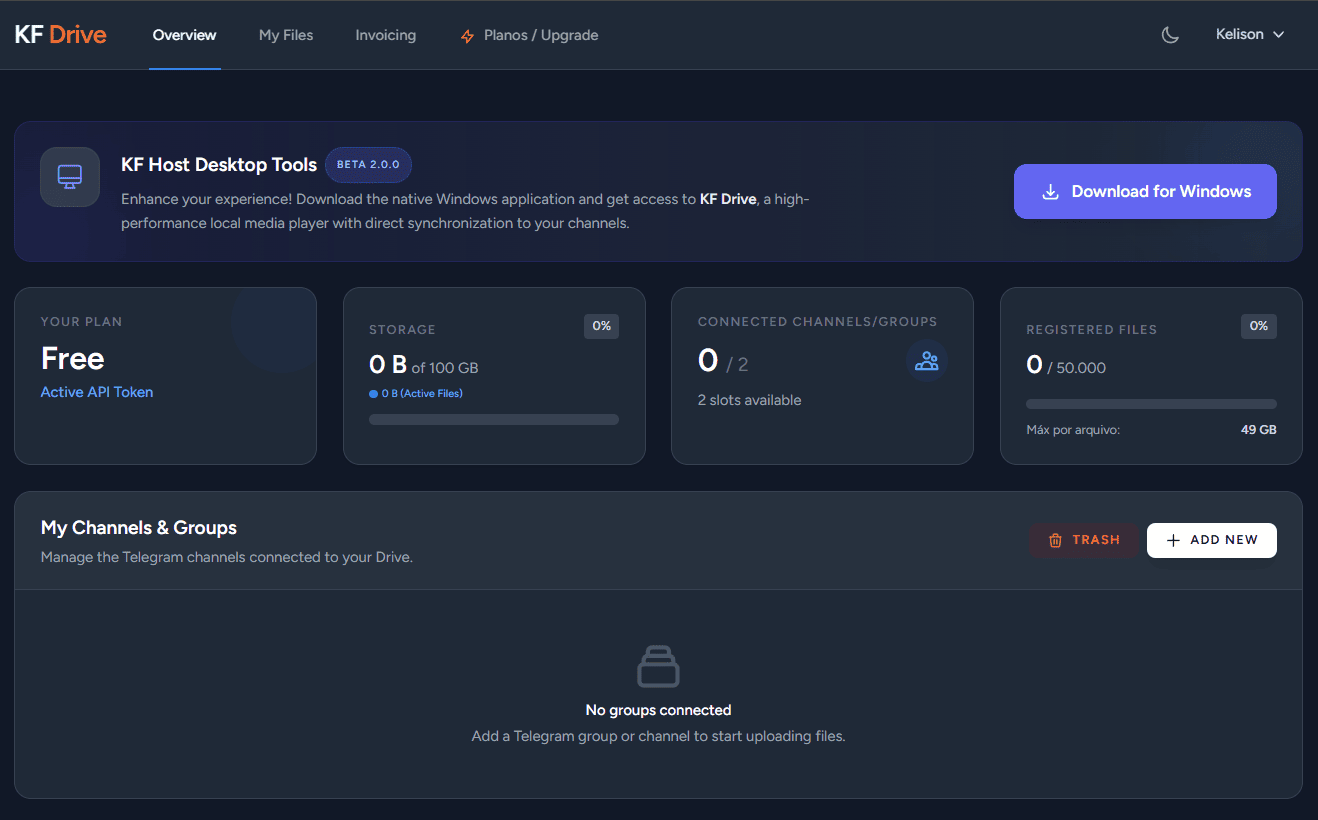Click the BETA 2.0.0 badge
1318x820 pixels.
pos(368,165)
